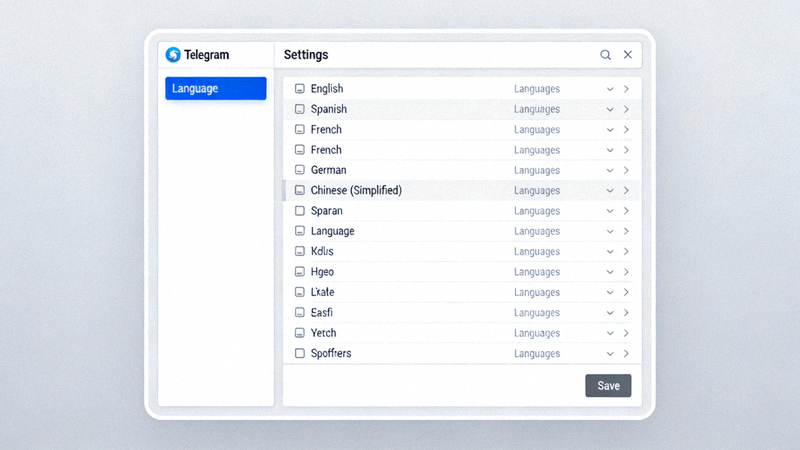Tick the Spoffrers checkbox
The image size is (800, 450).
click(300, 353)
